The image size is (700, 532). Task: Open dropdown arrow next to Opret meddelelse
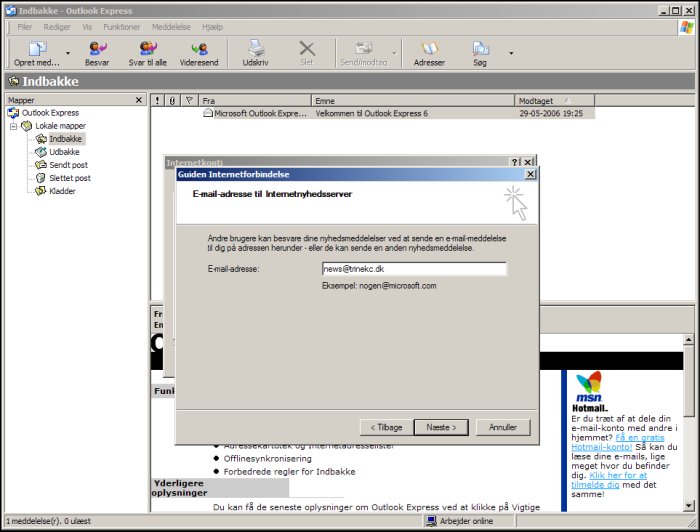[x=68, y=53]
